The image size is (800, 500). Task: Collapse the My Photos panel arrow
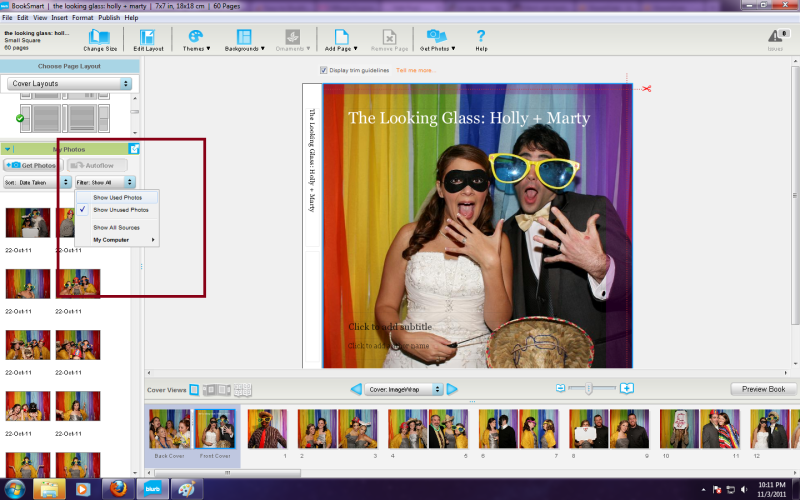click(x=8, y=149)
